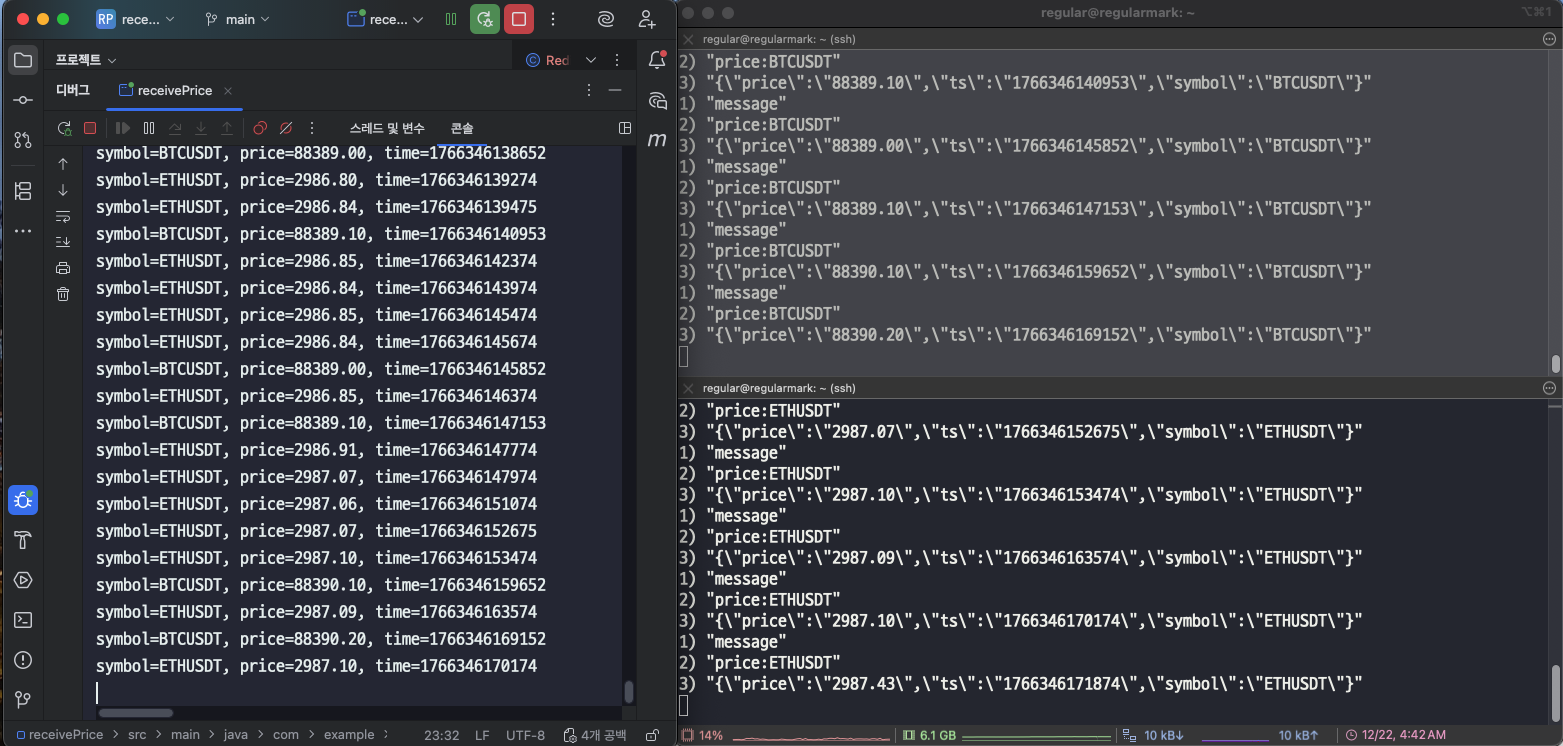Viewport: 1563px width, 746px height.
Task: View breakpoints double-circle icon
Action: tap(260, 128)
